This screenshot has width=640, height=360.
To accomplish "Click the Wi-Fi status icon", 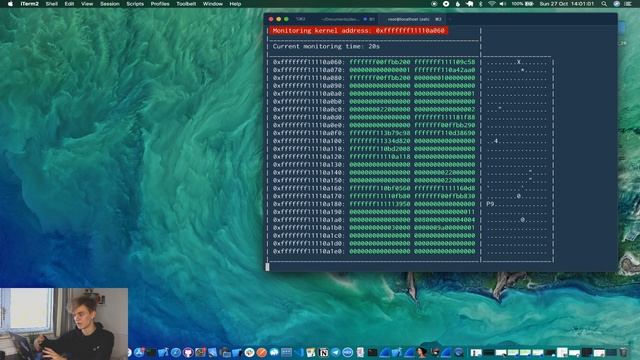I will [x=492, y=4].
